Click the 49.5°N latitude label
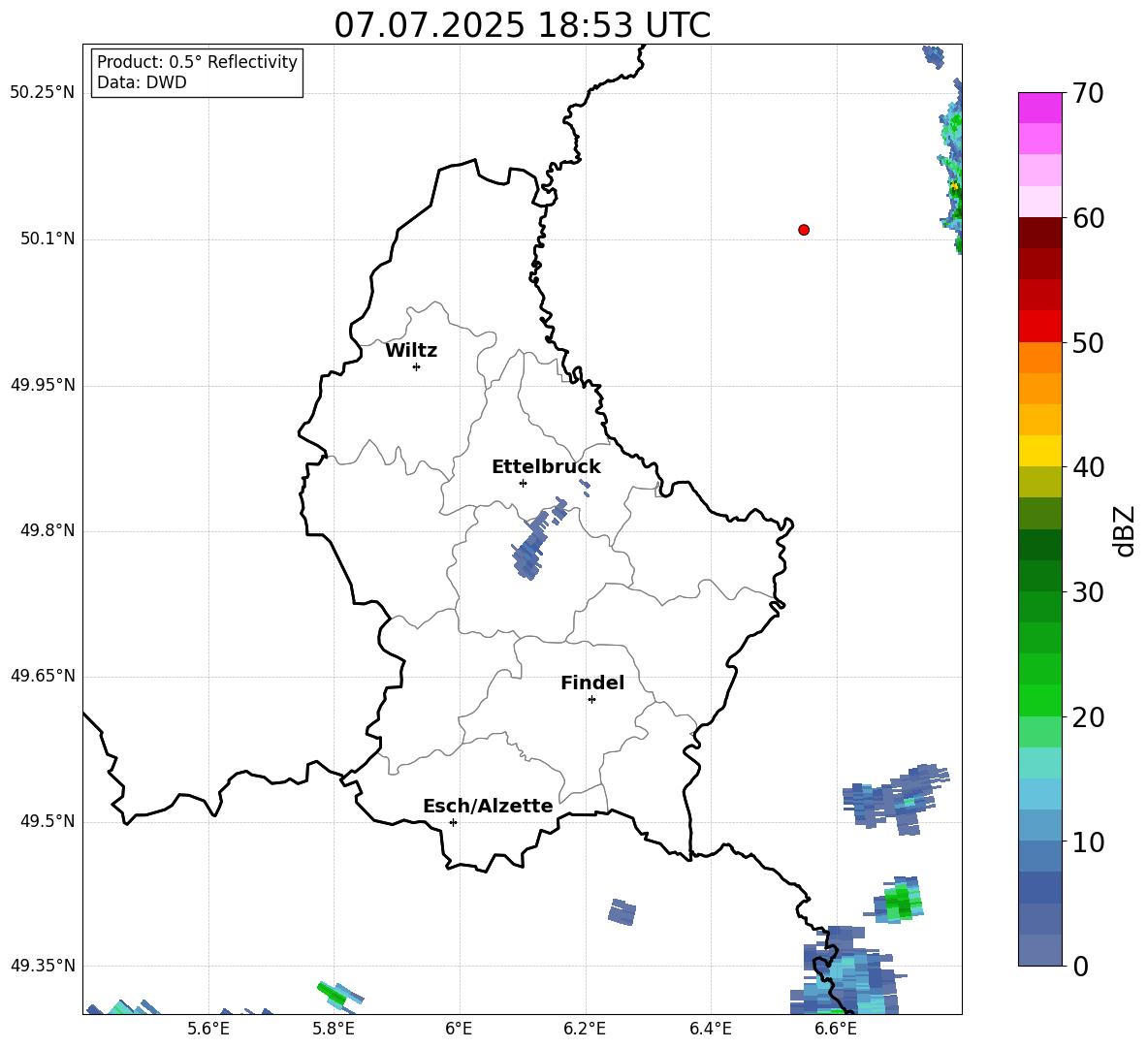1148x1048 pixels. tap(48, 821)
